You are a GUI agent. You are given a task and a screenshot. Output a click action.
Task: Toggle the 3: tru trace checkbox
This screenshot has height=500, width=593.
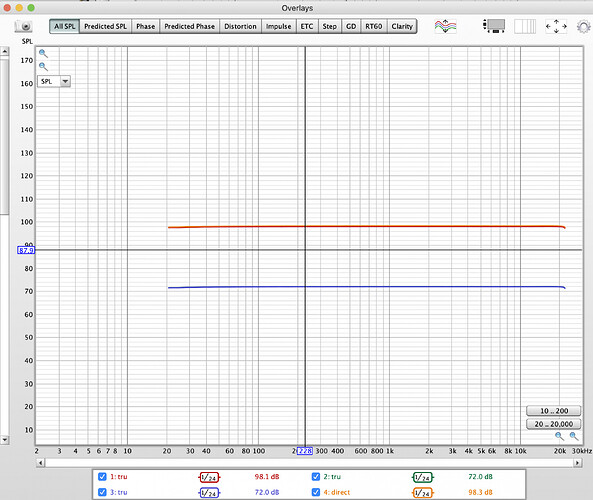tap(102, 492)
